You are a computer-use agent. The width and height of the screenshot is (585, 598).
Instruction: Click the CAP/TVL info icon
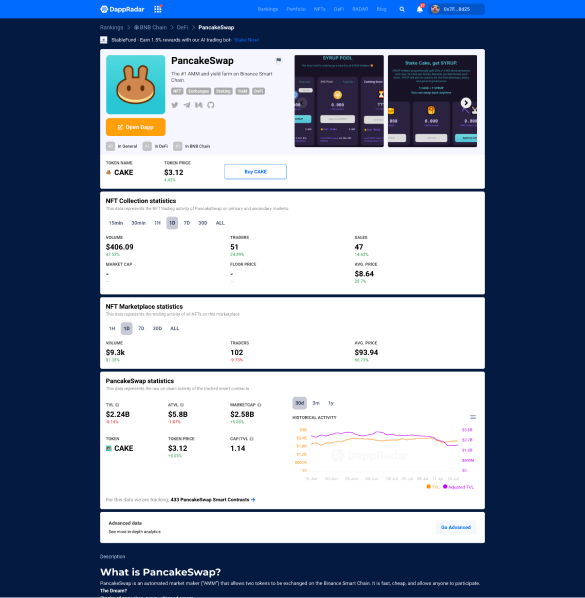251,439
